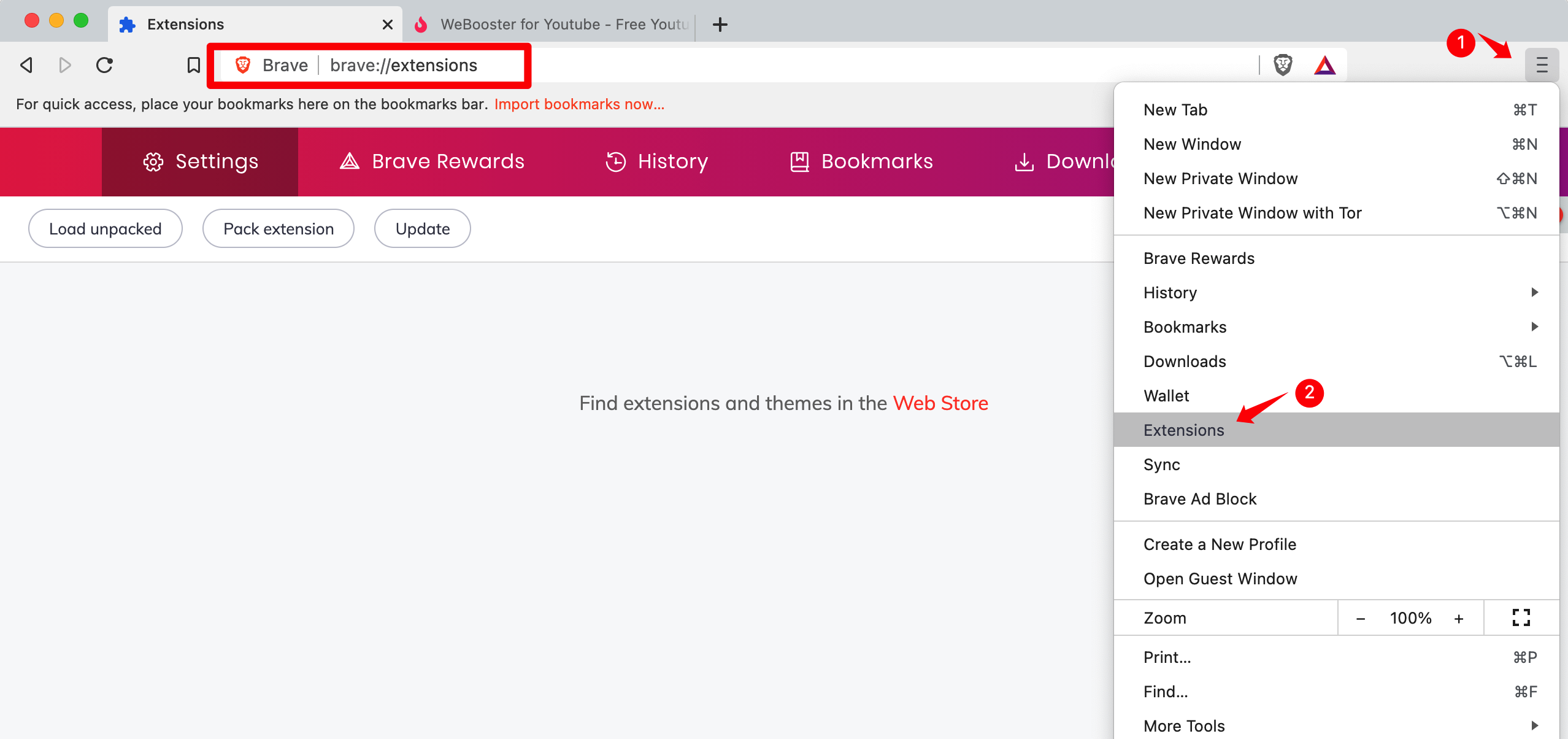Open Bookmarks in the page navigation bar
Viewport: 1568px width, 739px height.
pyautogui.click(x=861, y=162)
